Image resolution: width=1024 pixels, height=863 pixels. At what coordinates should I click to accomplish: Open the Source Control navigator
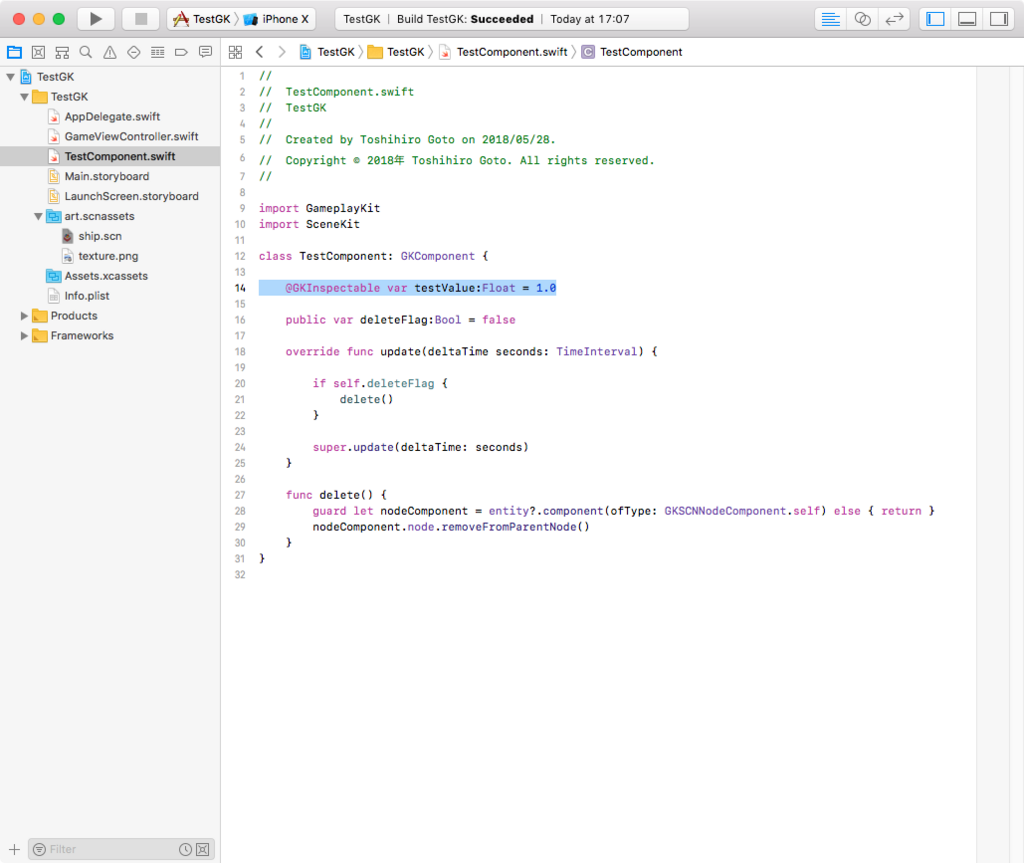coord(39,52)
